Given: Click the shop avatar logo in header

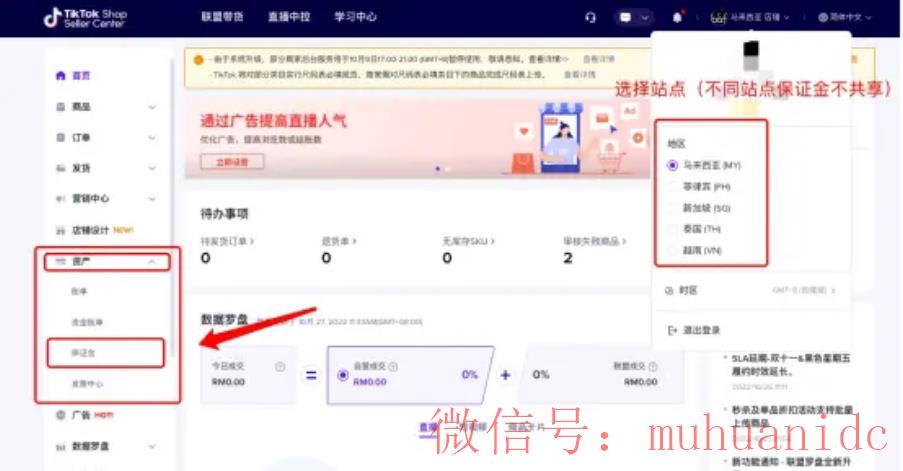Looking at the screenshot, I should pos(719,17).
